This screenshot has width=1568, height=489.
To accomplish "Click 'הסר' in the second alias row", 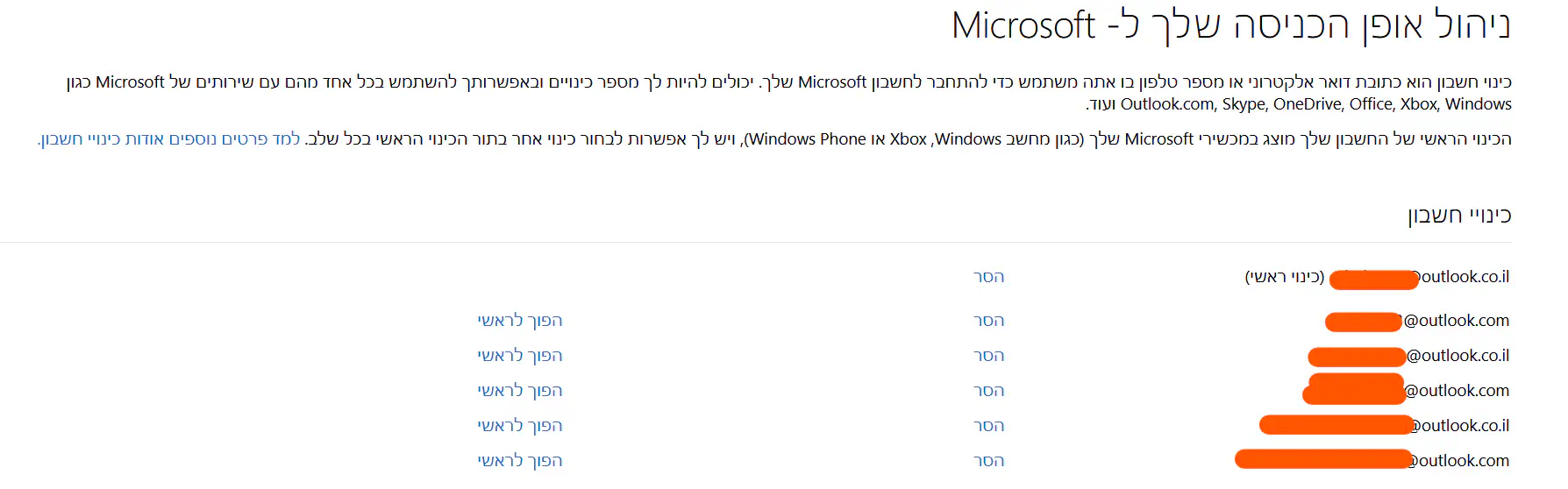I will pos(988,321).
